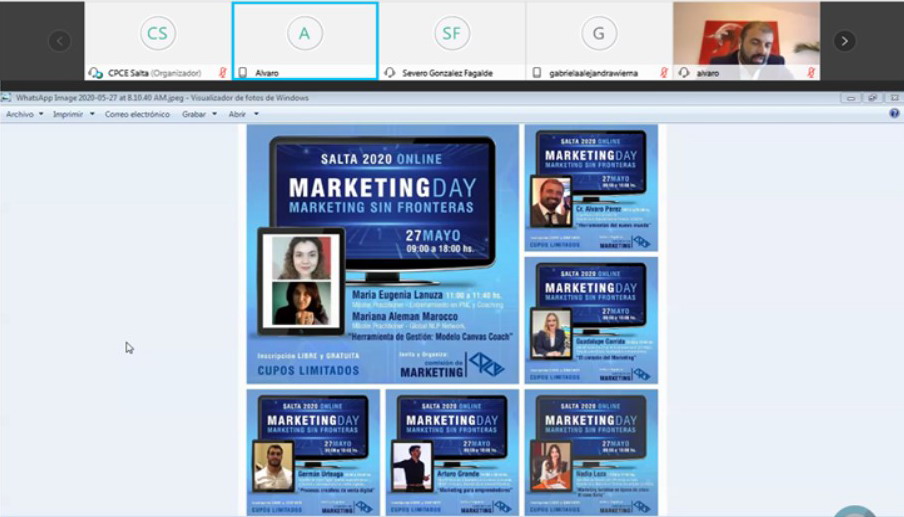The width and height of the screenshot is (904, 517).
Task: Click the Germán Urteaga poster
Action: [313, 452]
